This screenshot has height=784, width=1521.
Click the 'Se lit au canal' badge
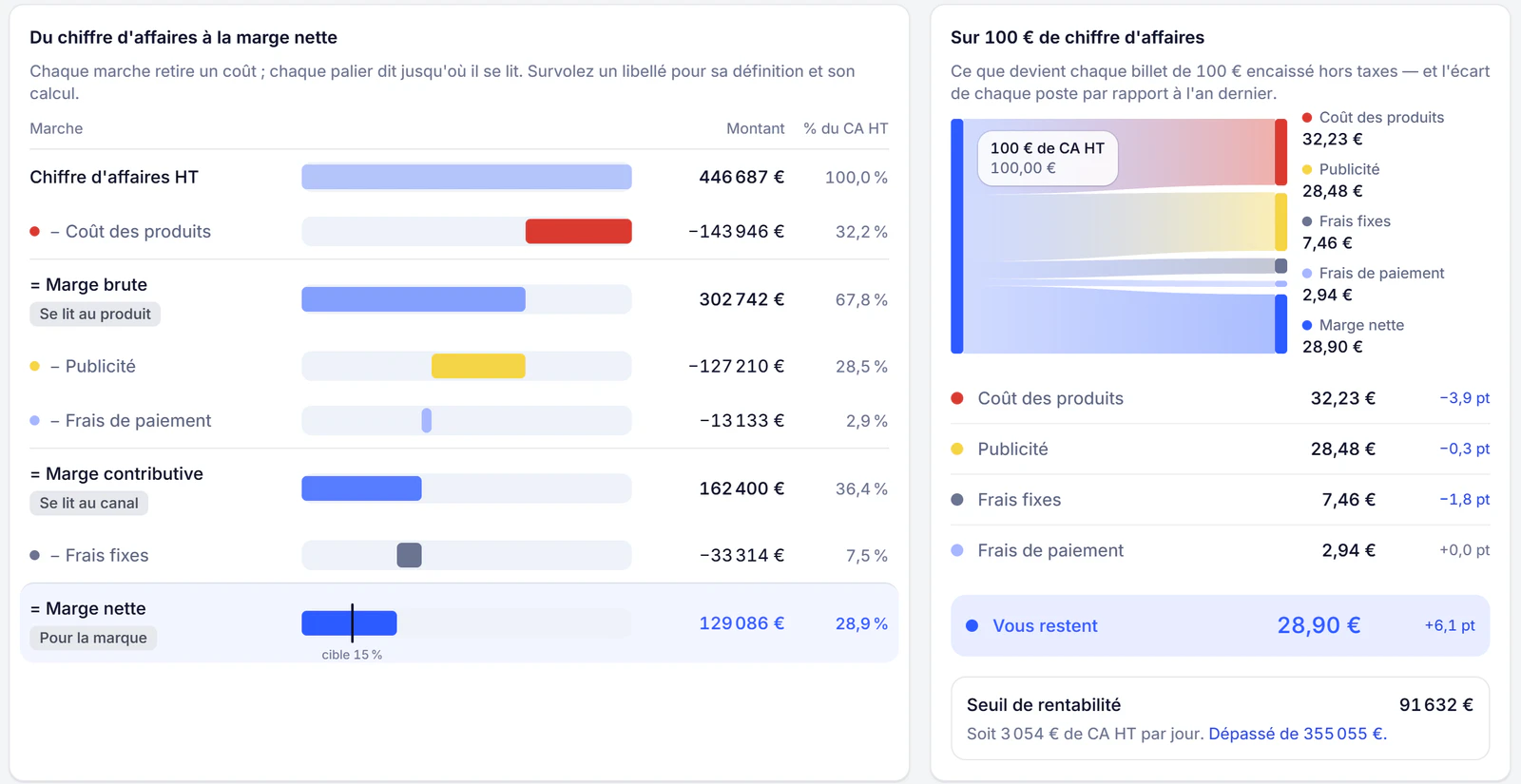[x=88, y=503]
